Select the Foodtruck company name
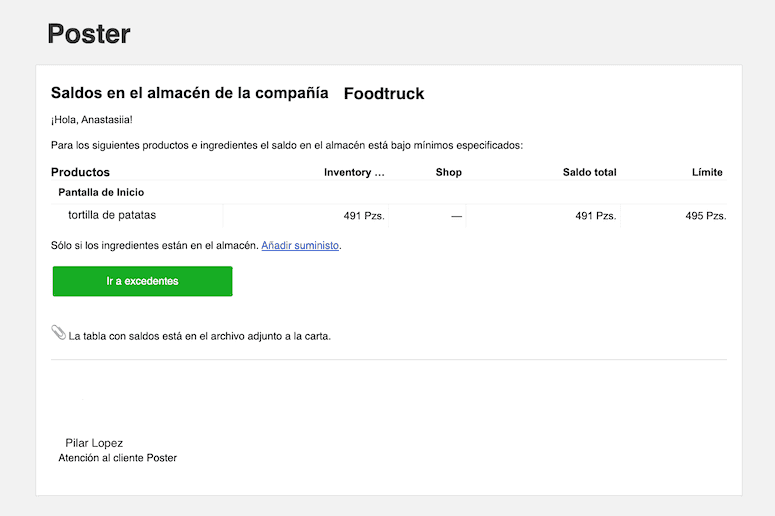This screenshot has width=775, height=516. click(384, 93)
